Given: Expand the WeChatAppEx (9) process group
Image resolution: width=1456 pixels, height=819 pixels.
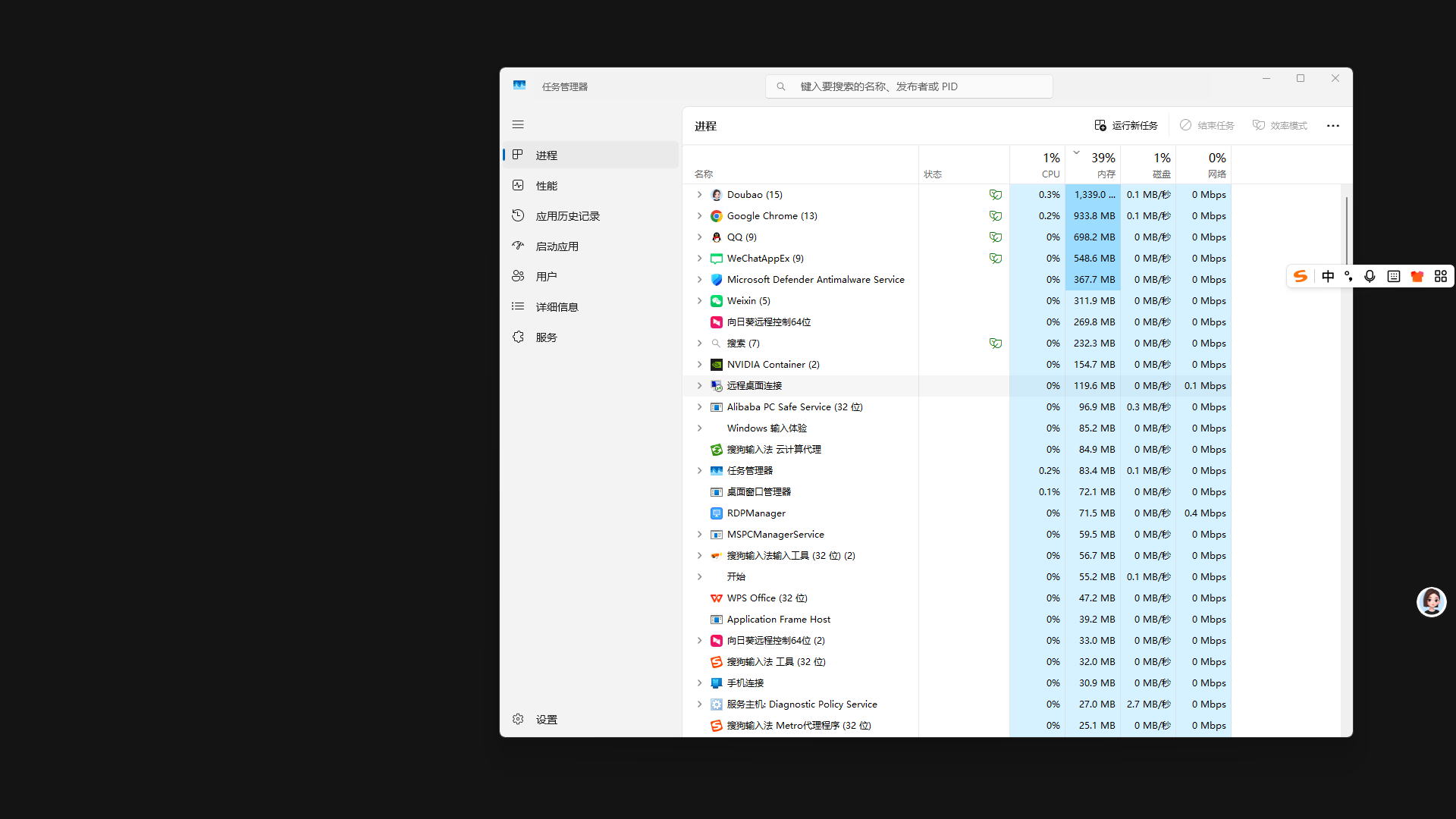Looking at the screenshot, I should click(x=699, y=259).
